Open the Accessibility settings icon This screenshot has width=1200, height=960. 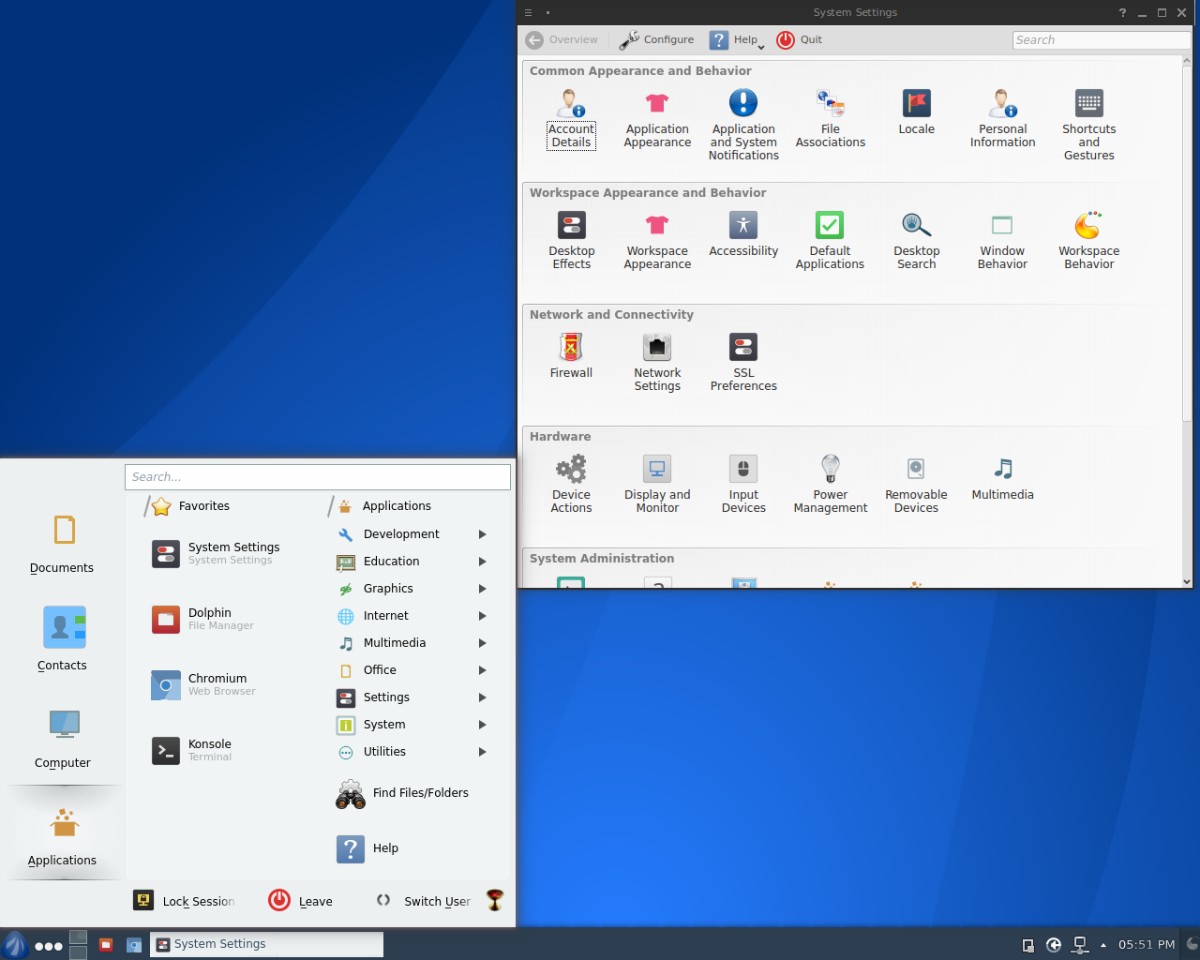(743, 226)
